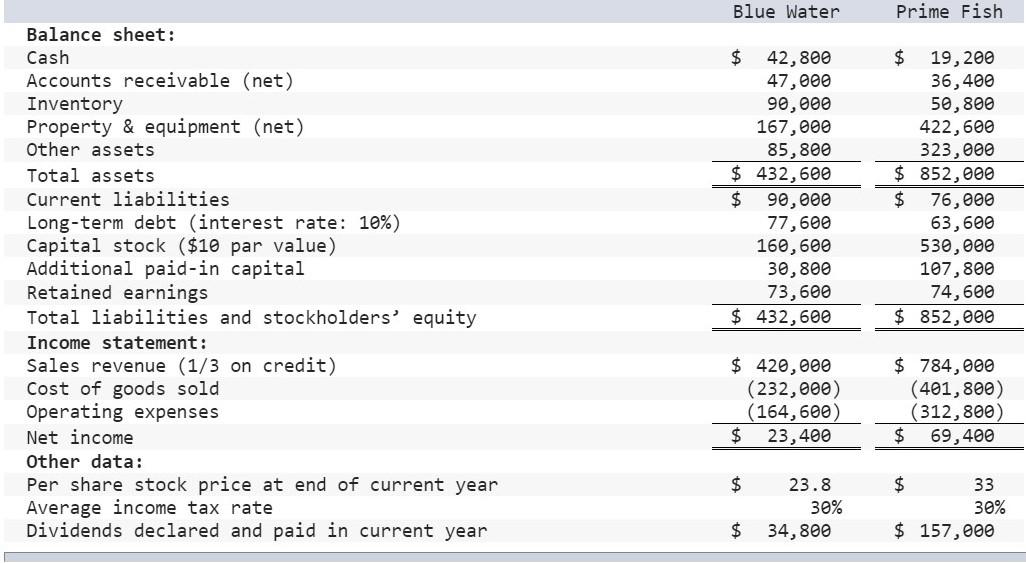Screen dimensions: 1026x563
Task: Click Dividends declared and paid label
Action: pyautogui.click(x=256, y=531)
